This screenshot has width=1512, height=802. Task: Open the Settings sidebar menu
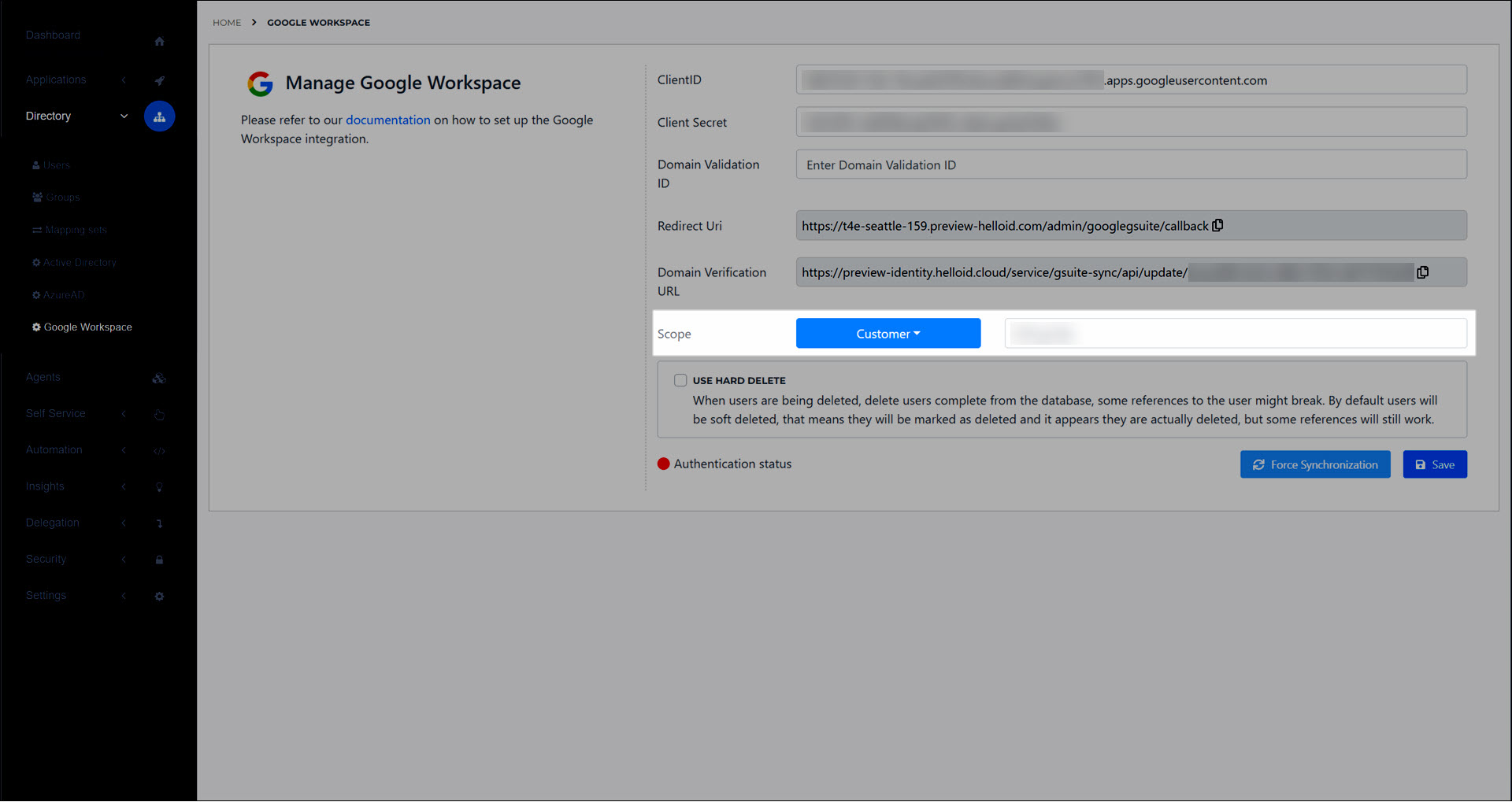coord(46,595)
